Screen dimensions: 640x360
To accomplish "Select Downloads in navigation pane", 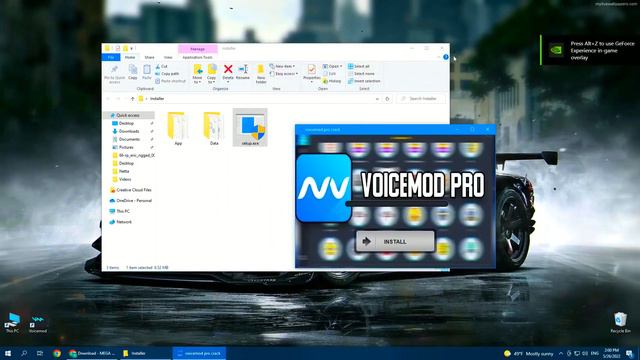I will point(128,131).
